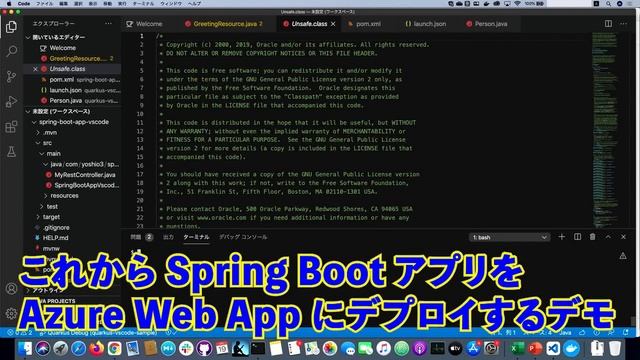Screen dimensions: 640x360
Task: Open the Test flask view
Action: tap(11, 151)
